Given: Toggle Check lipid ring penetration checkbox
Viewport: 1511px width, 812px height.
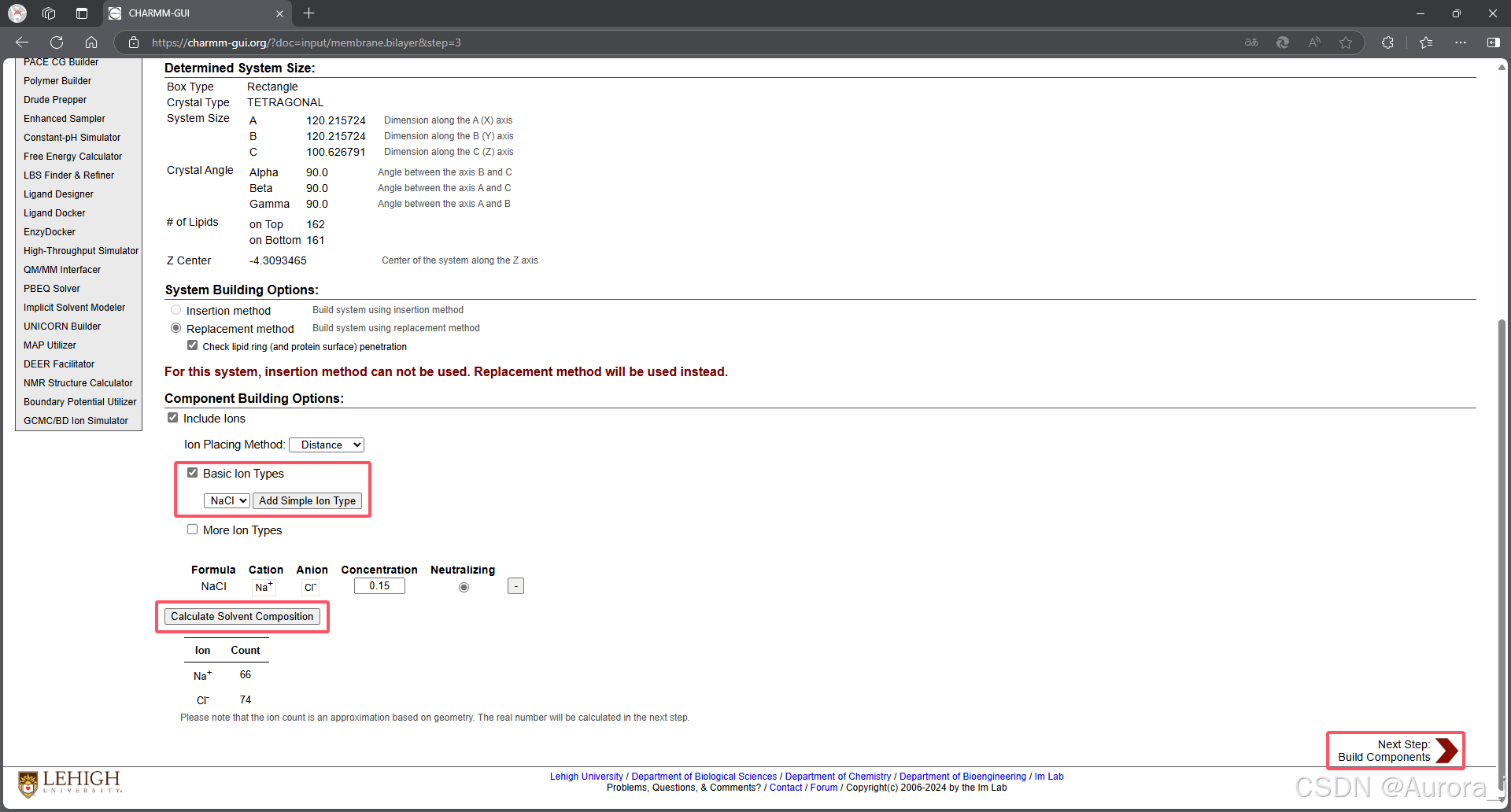Looking at the screenshot, I should click(x=192, y=345).
